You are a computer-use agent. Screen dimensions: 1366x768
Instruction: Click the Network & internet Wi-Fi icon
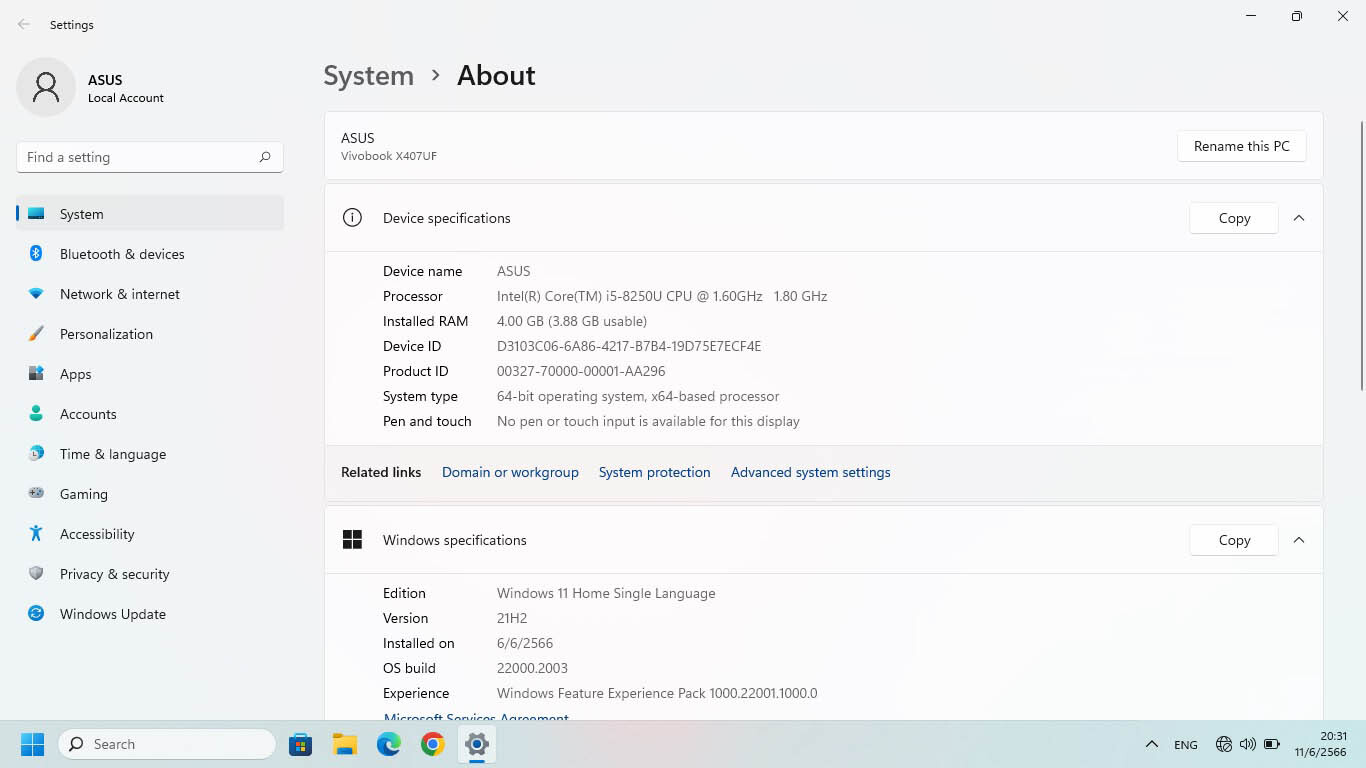[36, 294]
